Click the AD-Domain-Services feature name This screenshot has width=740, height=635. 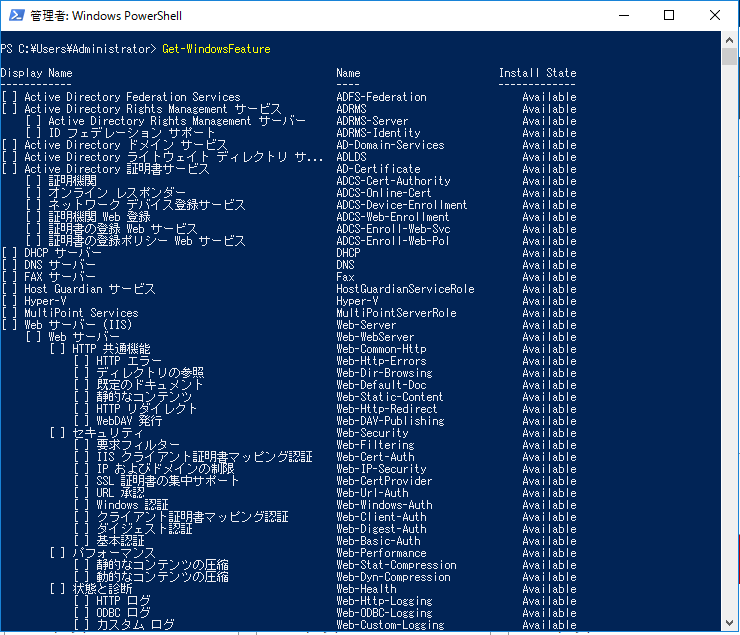(x=390, y=145)
